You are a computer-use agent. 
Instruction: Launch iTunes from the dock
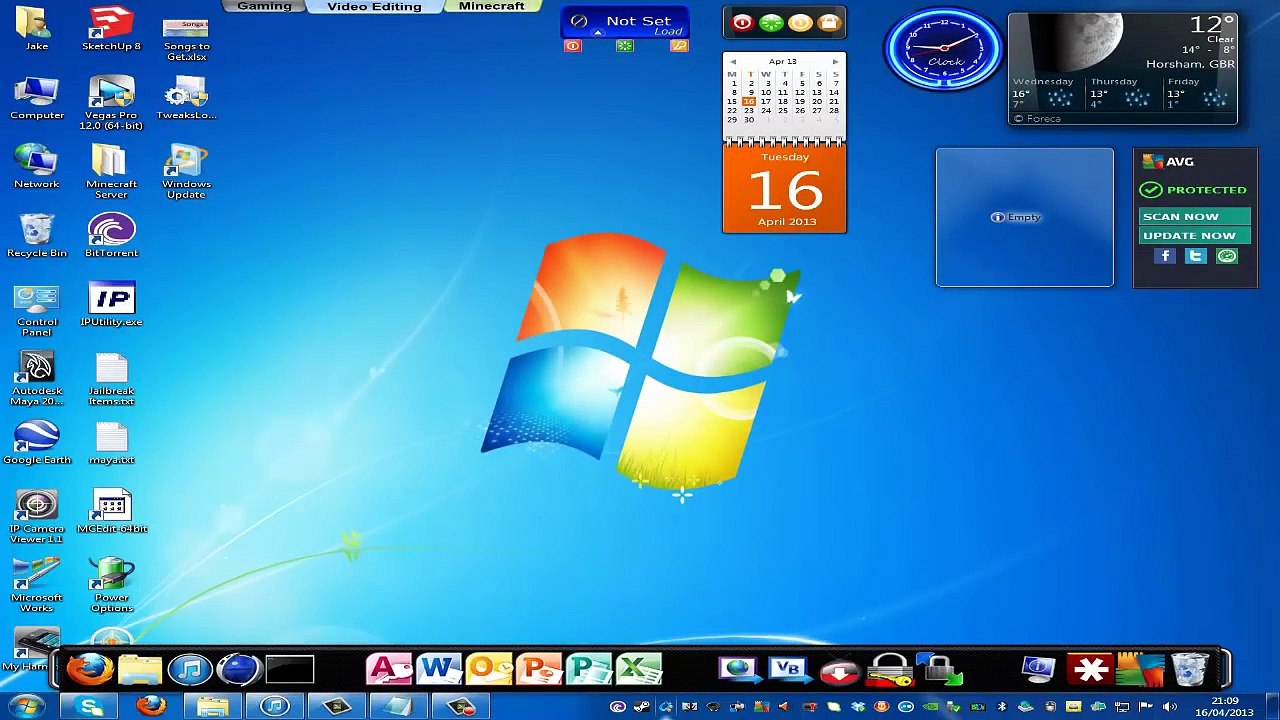[x=189, y=668]
